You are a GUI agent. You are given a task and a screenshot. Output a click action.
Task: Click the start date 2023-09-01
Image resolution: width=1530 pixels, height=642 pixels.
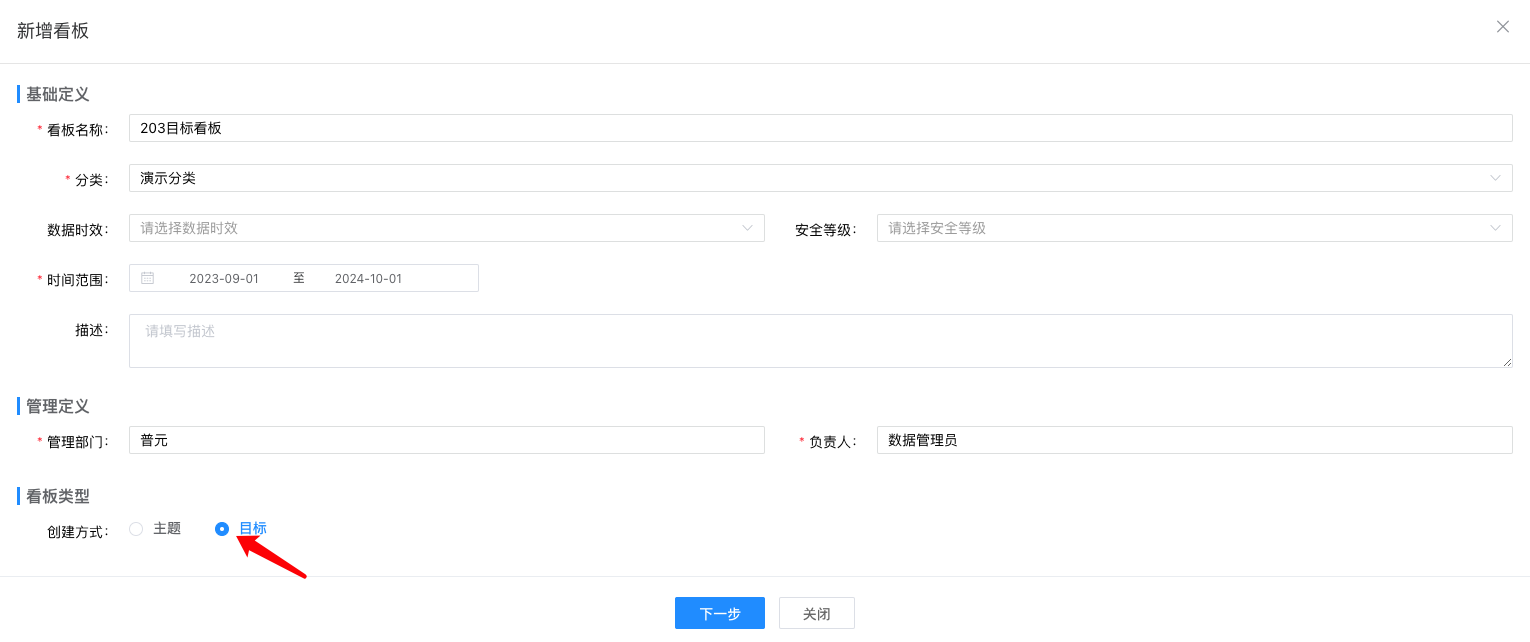[224, 278]
